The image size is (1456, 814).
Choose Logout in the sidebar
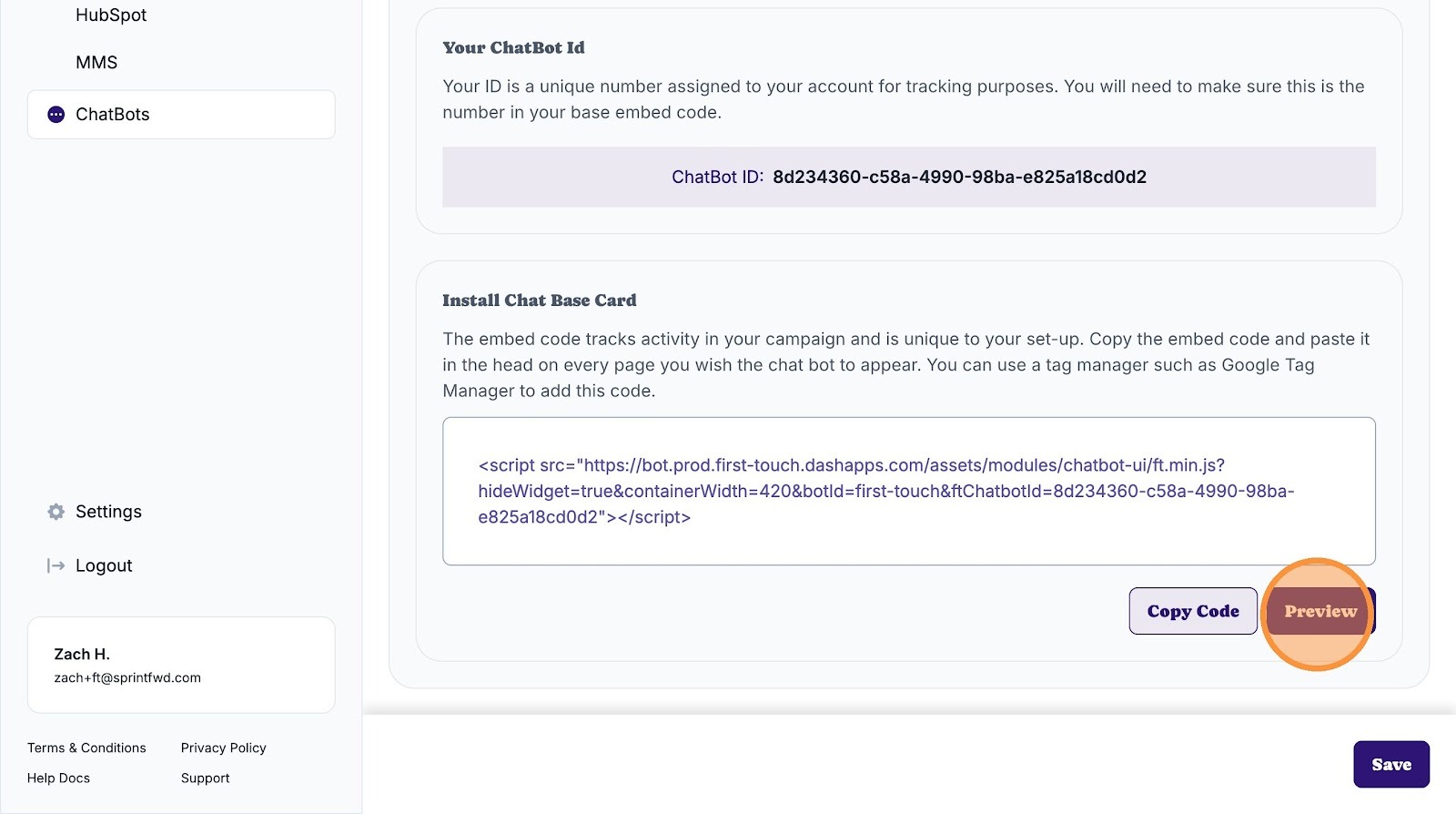click(104, 565)
